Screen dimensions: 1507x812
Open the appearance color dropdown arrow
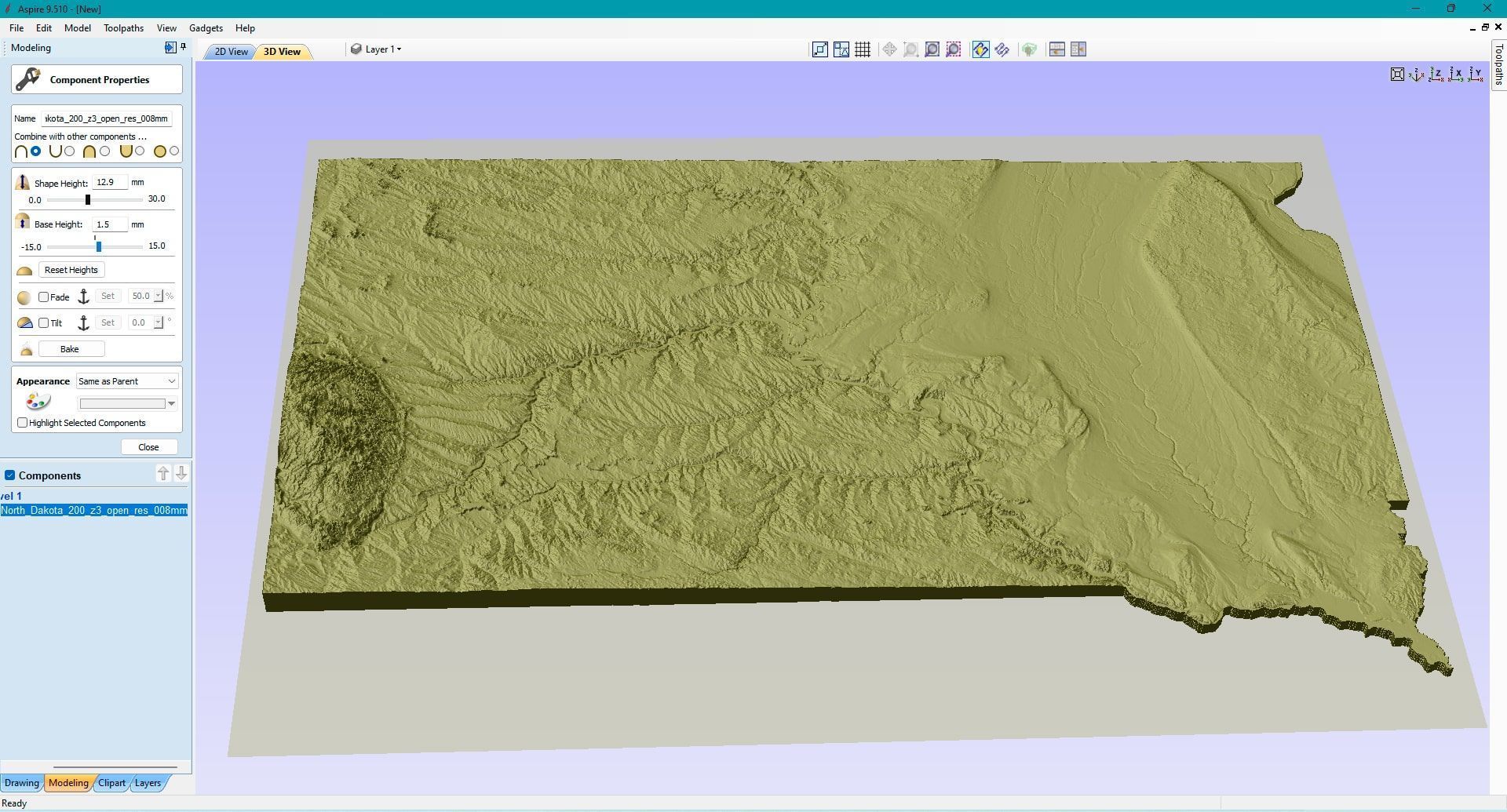pos(171,404)
